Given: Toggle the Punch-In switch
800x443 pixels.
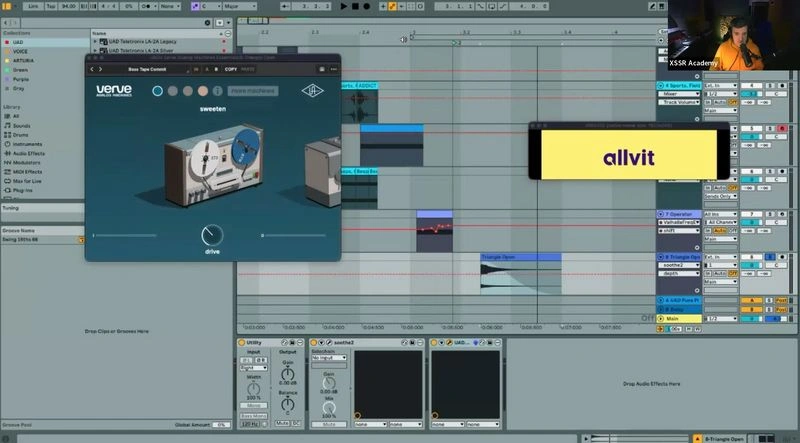Looking at the screenshot, I should [481, 6].
